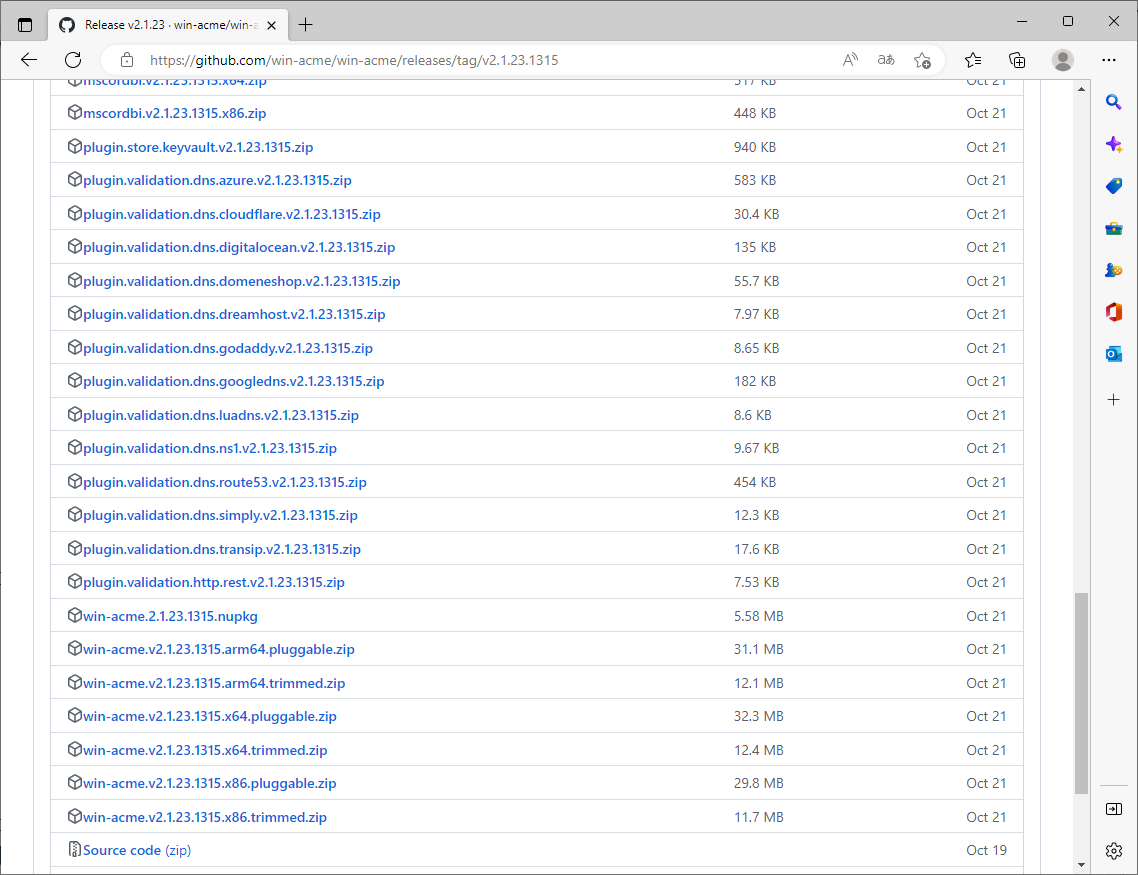Click the 940 KB file size
This screenshot has width=1138, height=875.
click(x=755, y=147)
